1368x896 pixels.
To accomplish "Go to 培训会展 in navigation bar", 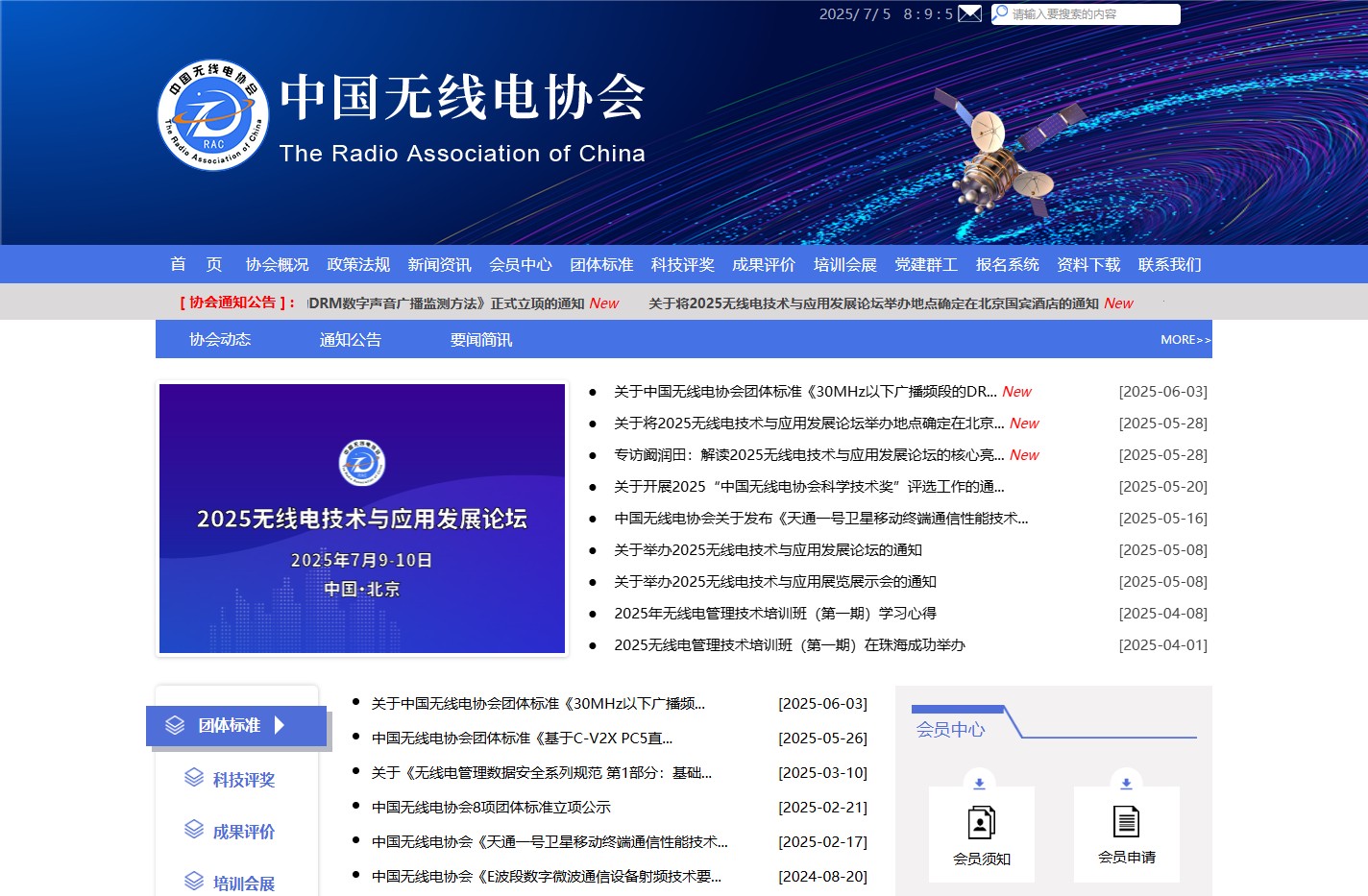I will 845,264.
